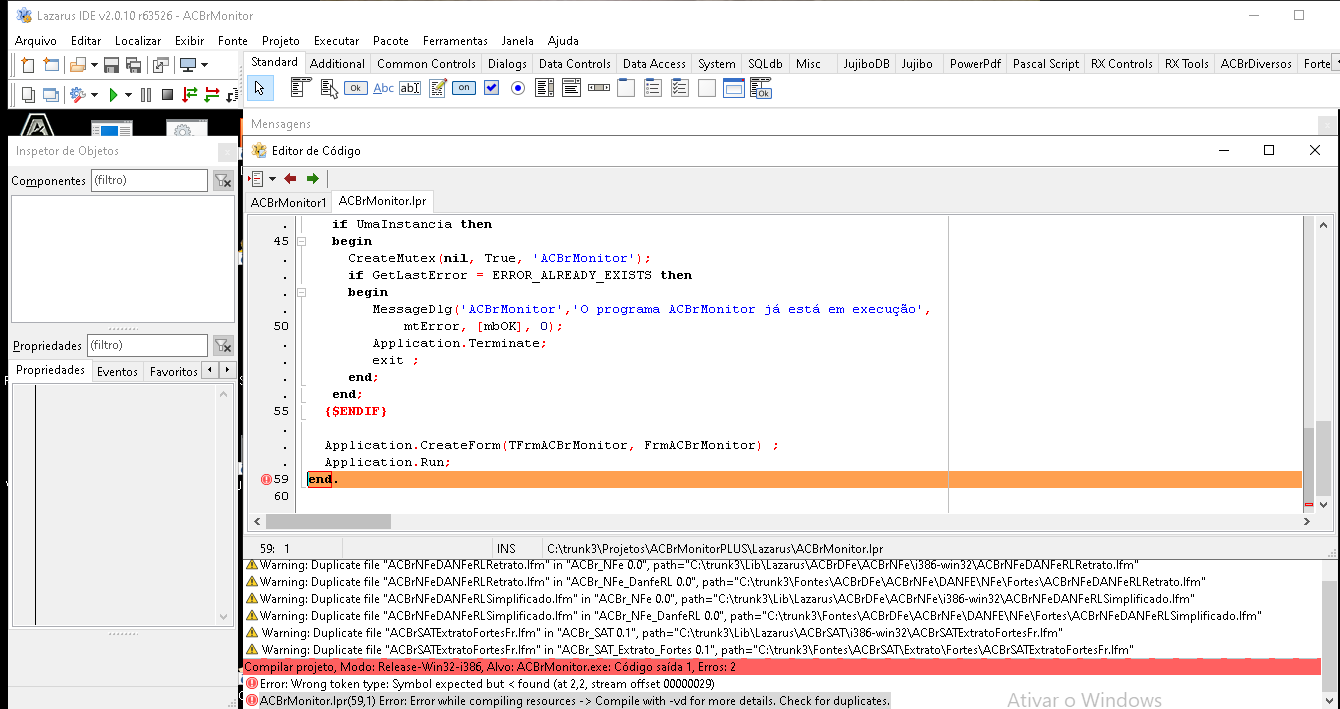Switch to the ACBrDiversos palette tab
The height and width of the screenshot is (709, 1340).
[1255, 63]
